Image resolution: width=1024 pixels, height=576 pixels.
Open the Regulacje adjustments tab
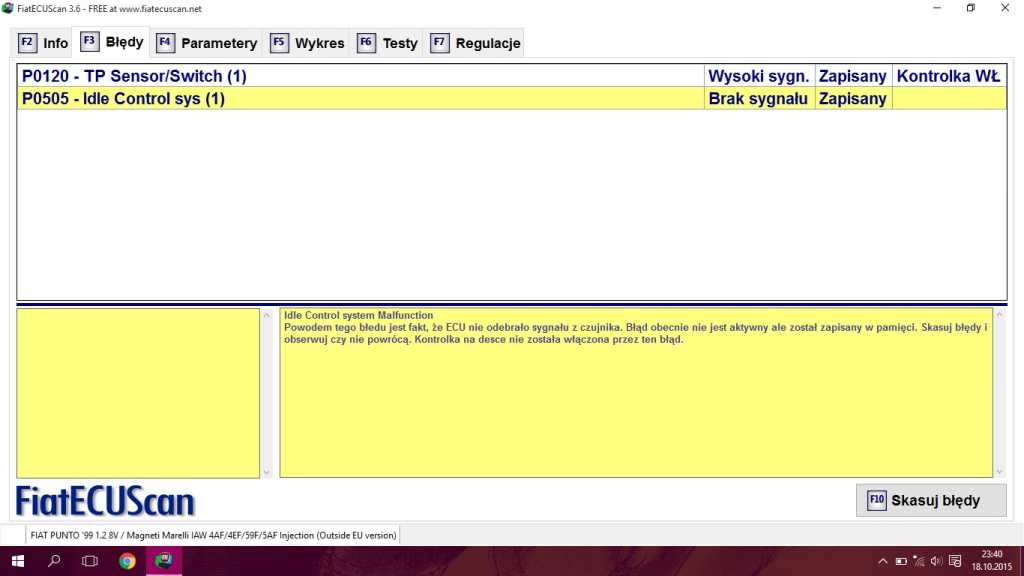coord(476,43)
